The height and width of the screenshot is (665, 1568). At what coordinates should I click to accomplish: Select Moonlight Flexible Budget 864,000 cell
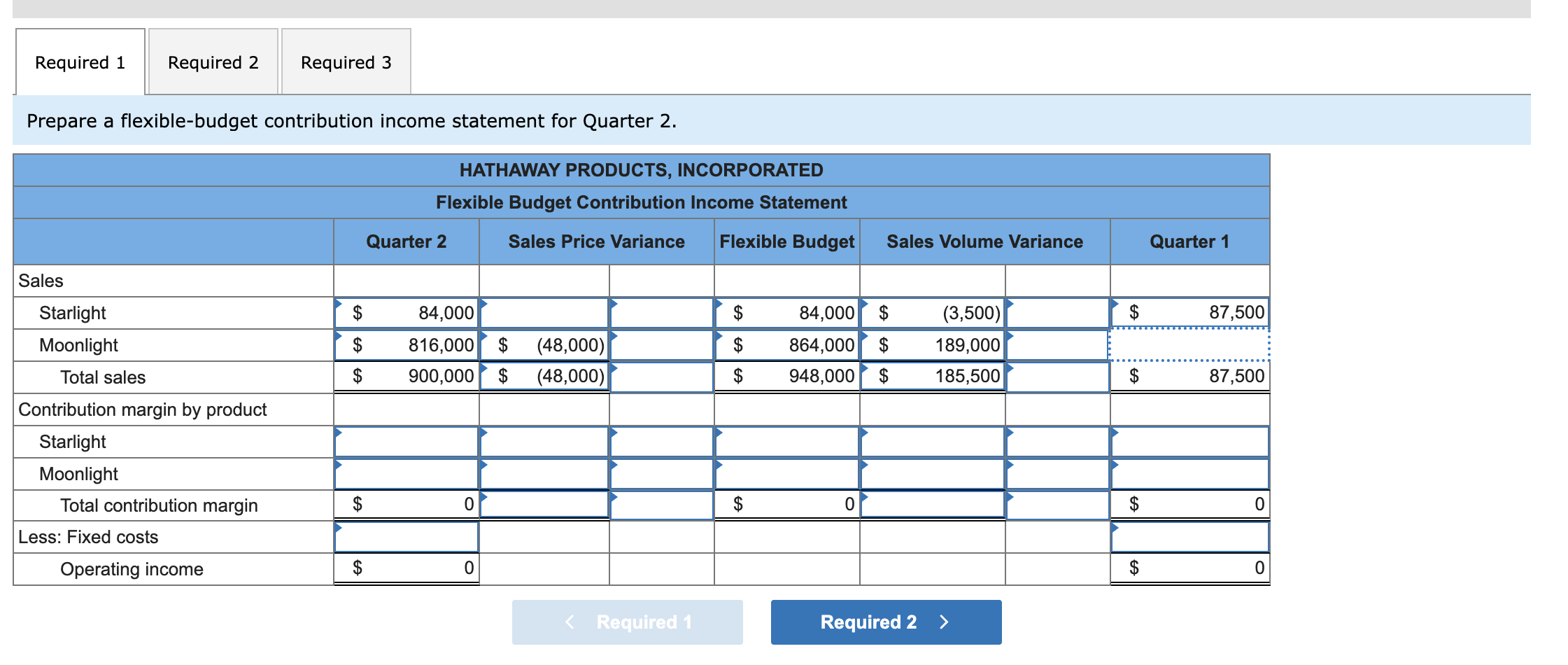coord(787,345)
